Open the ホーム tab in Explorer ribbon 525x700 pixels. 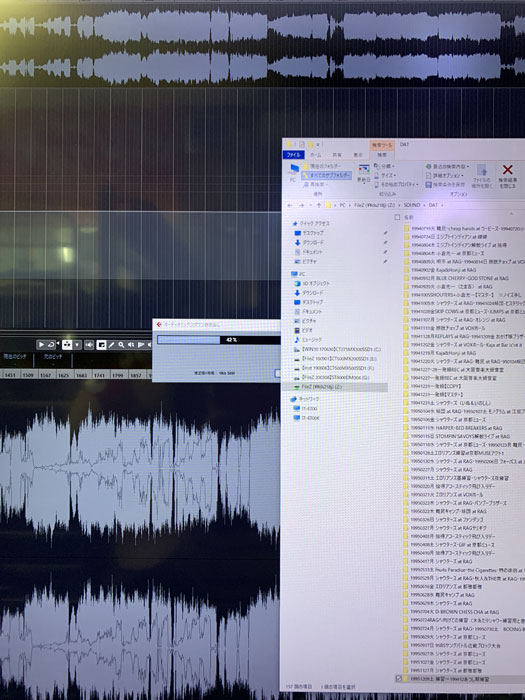point(316,154)
